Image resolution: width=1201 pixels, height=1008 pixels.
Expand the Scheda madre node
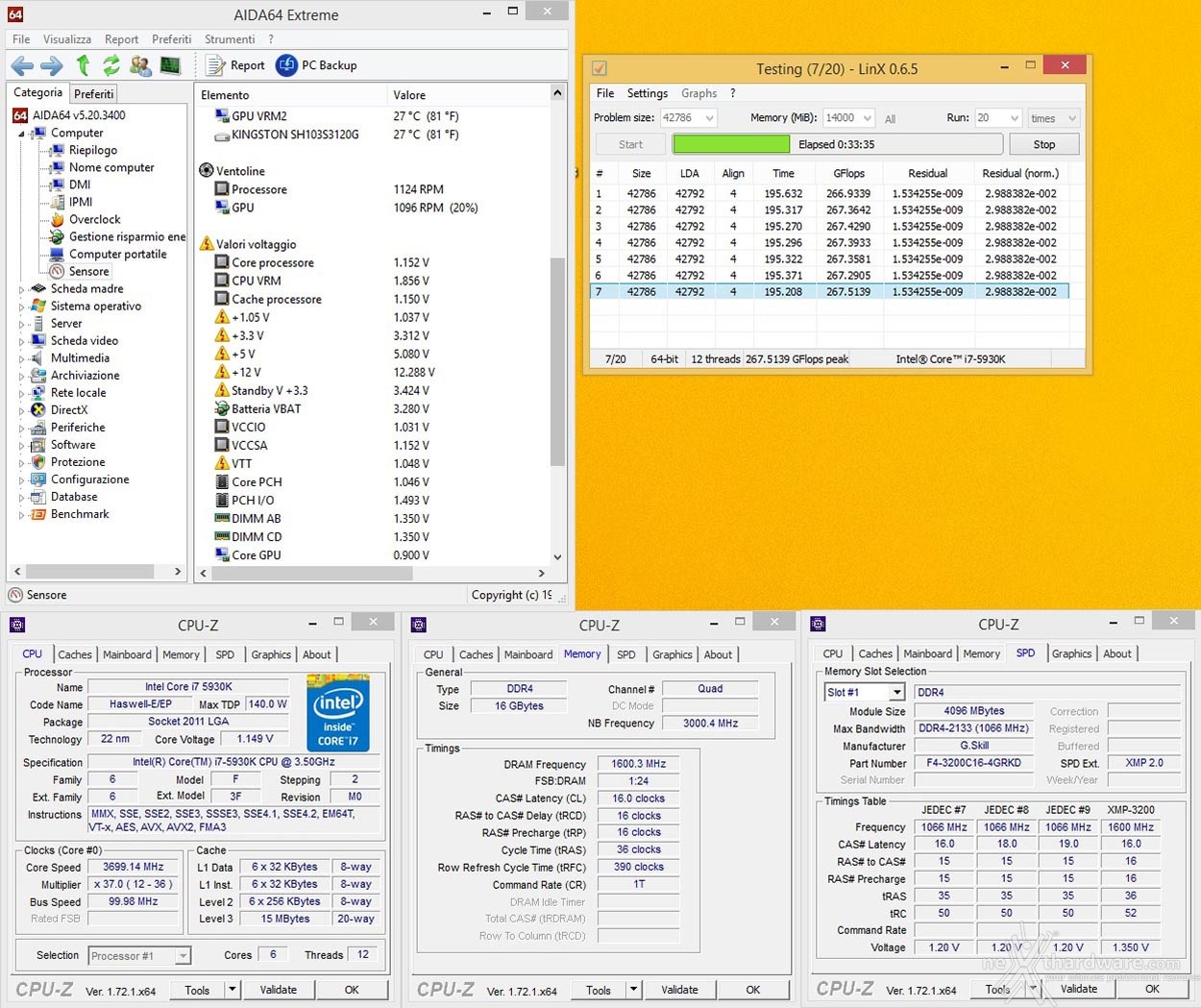coord(21,289)
